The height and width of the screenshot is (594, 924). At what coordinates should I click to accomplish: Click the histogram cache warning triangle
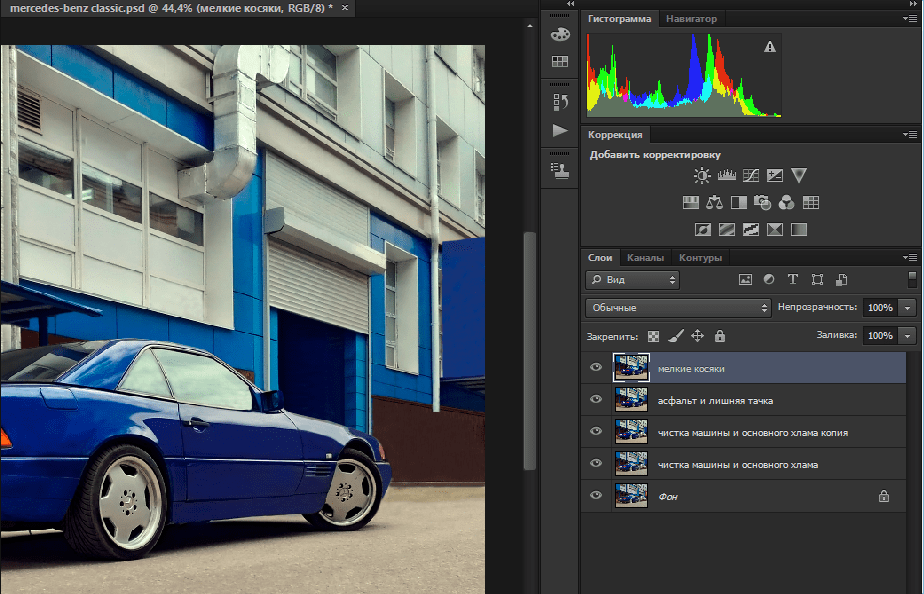[x=770, y=47]
